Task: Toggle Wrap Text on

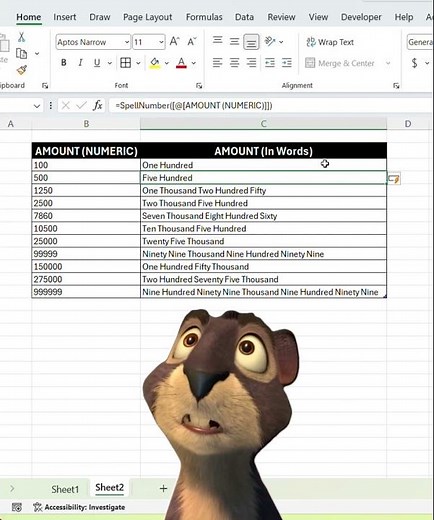Action: (x=330, y=42)
